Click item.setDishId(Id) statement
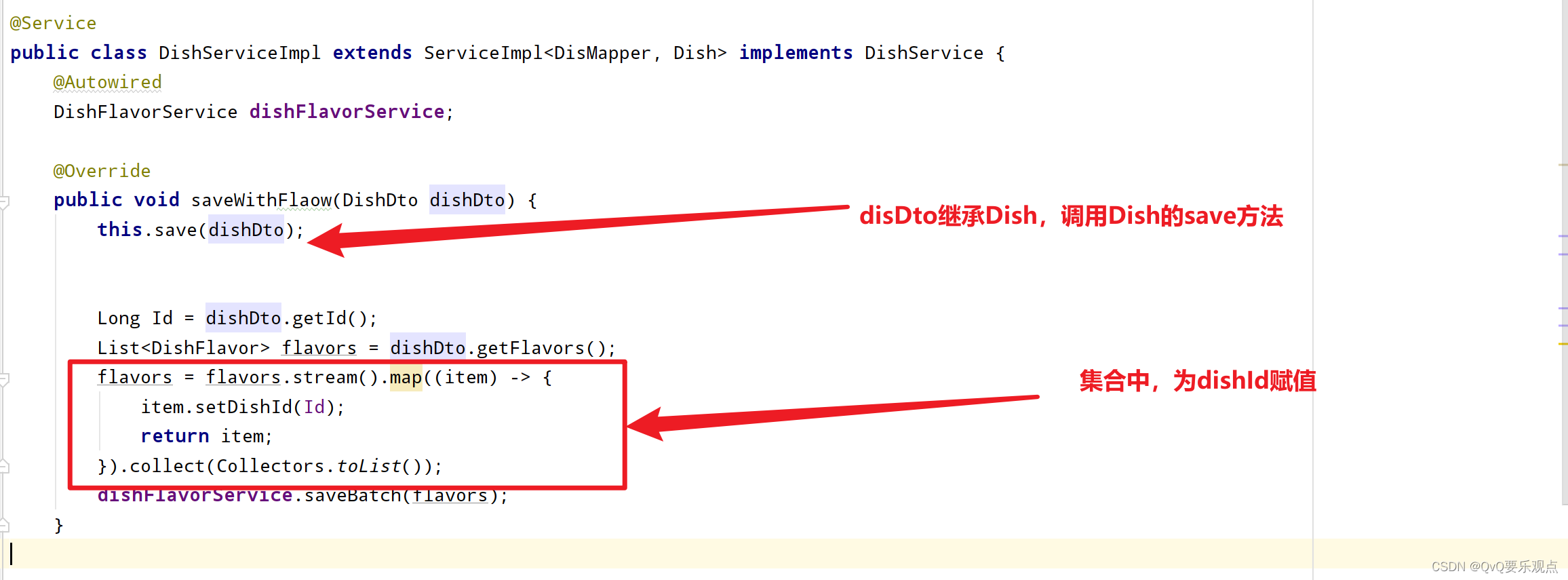The image size is (1568, 580). 243,407
